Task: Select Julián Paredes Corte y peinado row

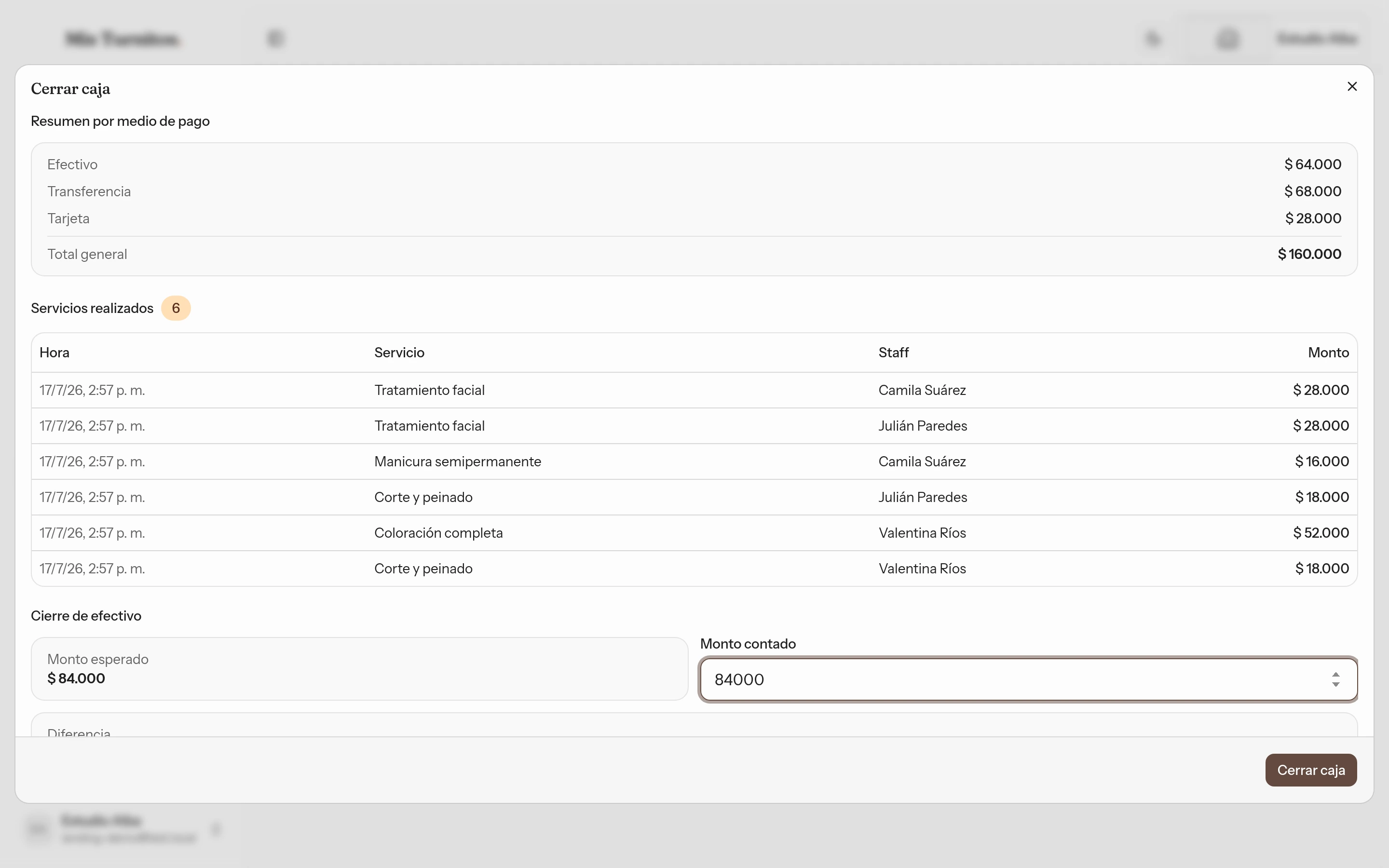Action: tap(694, 497)
